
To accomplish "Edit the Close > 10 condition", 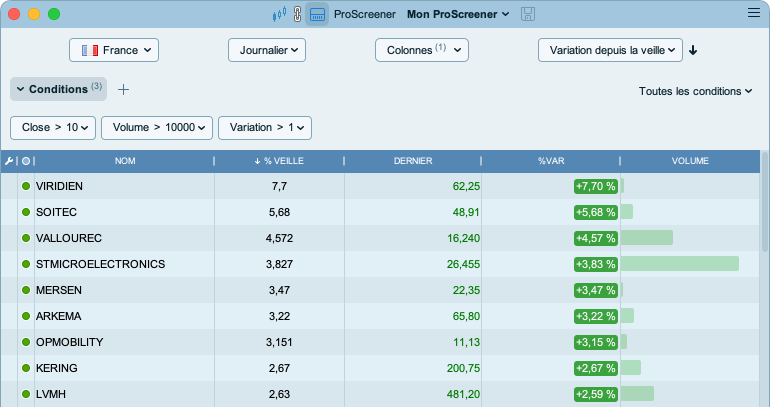I will click(x=53, y=128).
